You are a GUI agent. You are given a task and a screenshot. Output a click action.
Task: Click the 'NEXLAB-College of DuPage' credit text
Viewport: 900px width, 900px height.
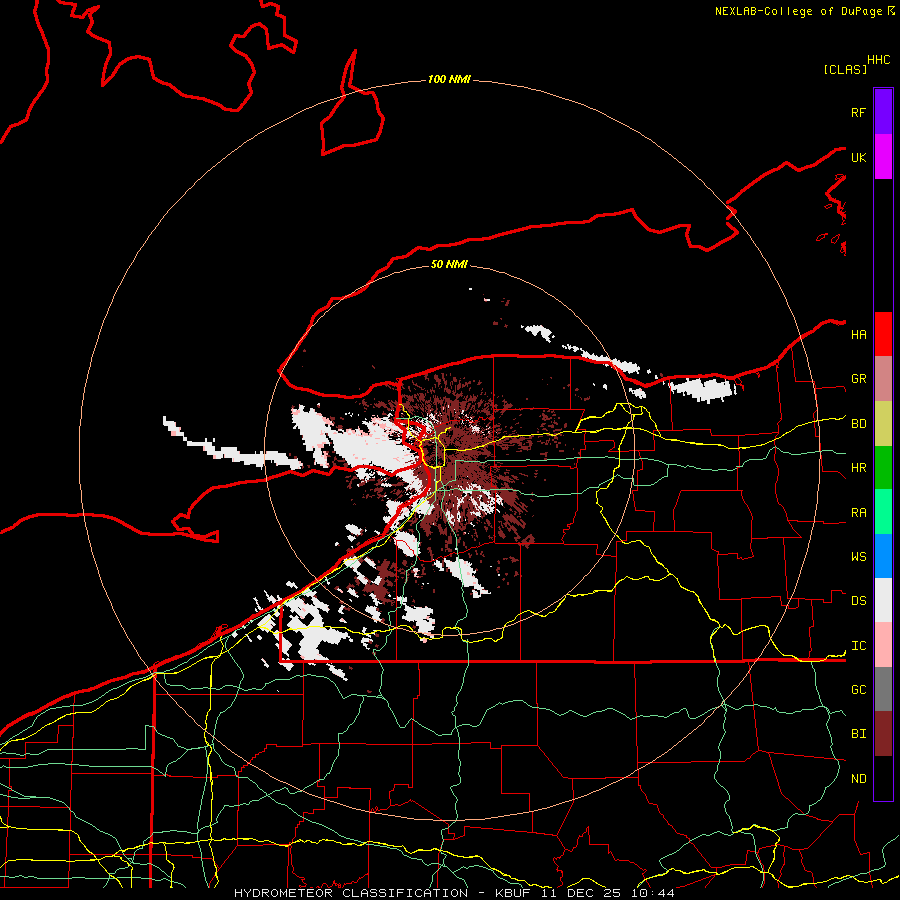tap(798, 11)
